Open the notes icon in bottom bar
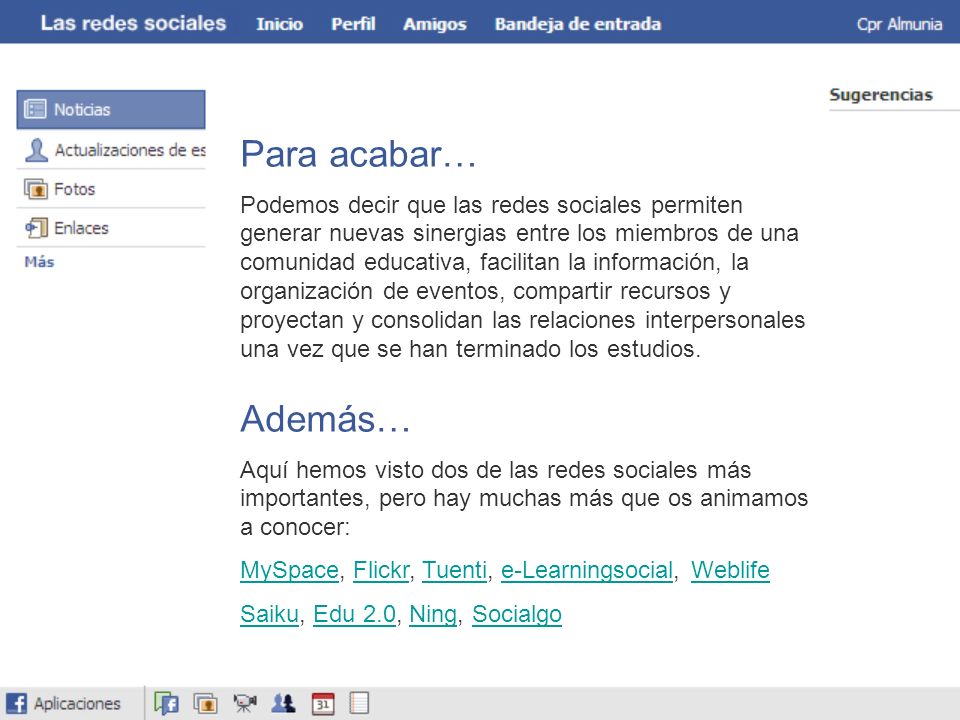 point(359,703)
